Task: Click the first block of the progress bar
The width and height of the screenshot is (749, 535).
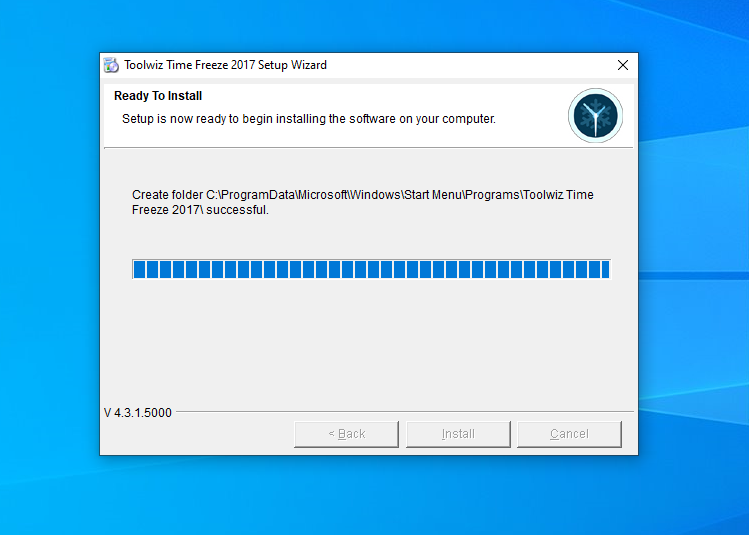Action: [x=140, y=269]
